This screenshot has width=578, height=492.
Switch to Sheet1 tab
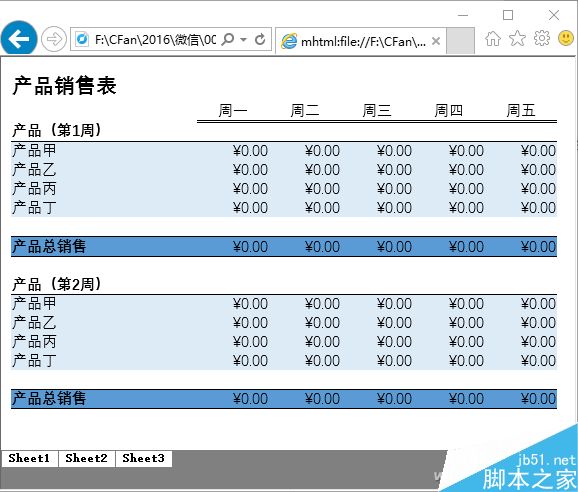pos(29,458)
